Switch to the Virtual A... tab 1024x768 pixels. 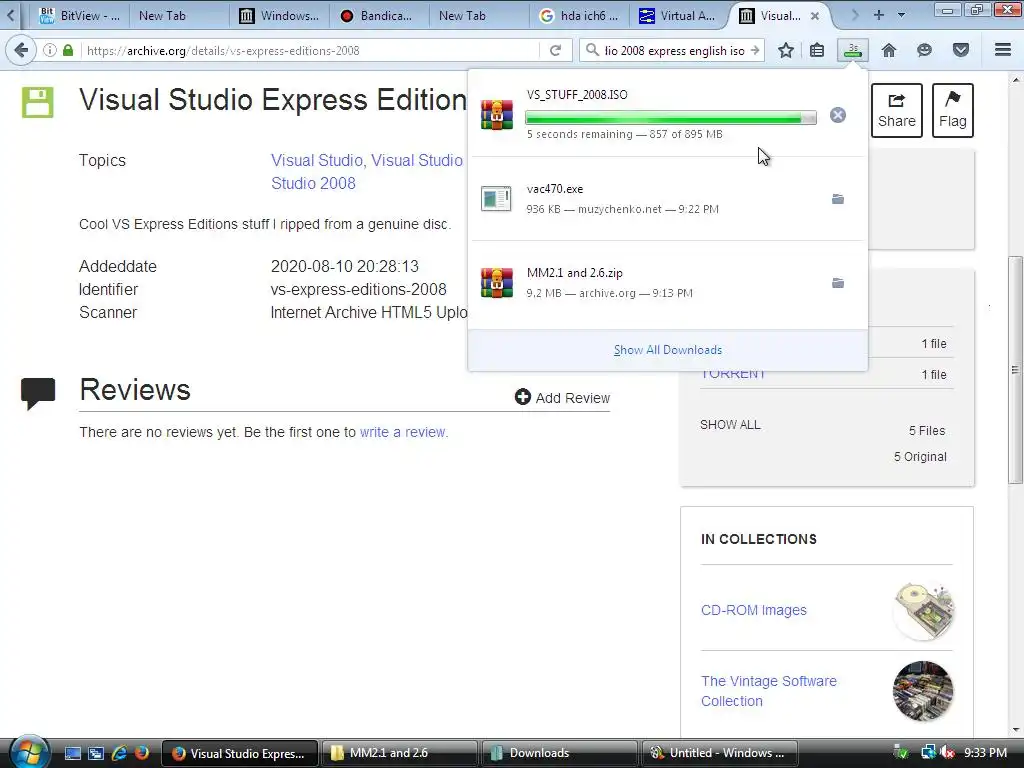click(679, 16)
